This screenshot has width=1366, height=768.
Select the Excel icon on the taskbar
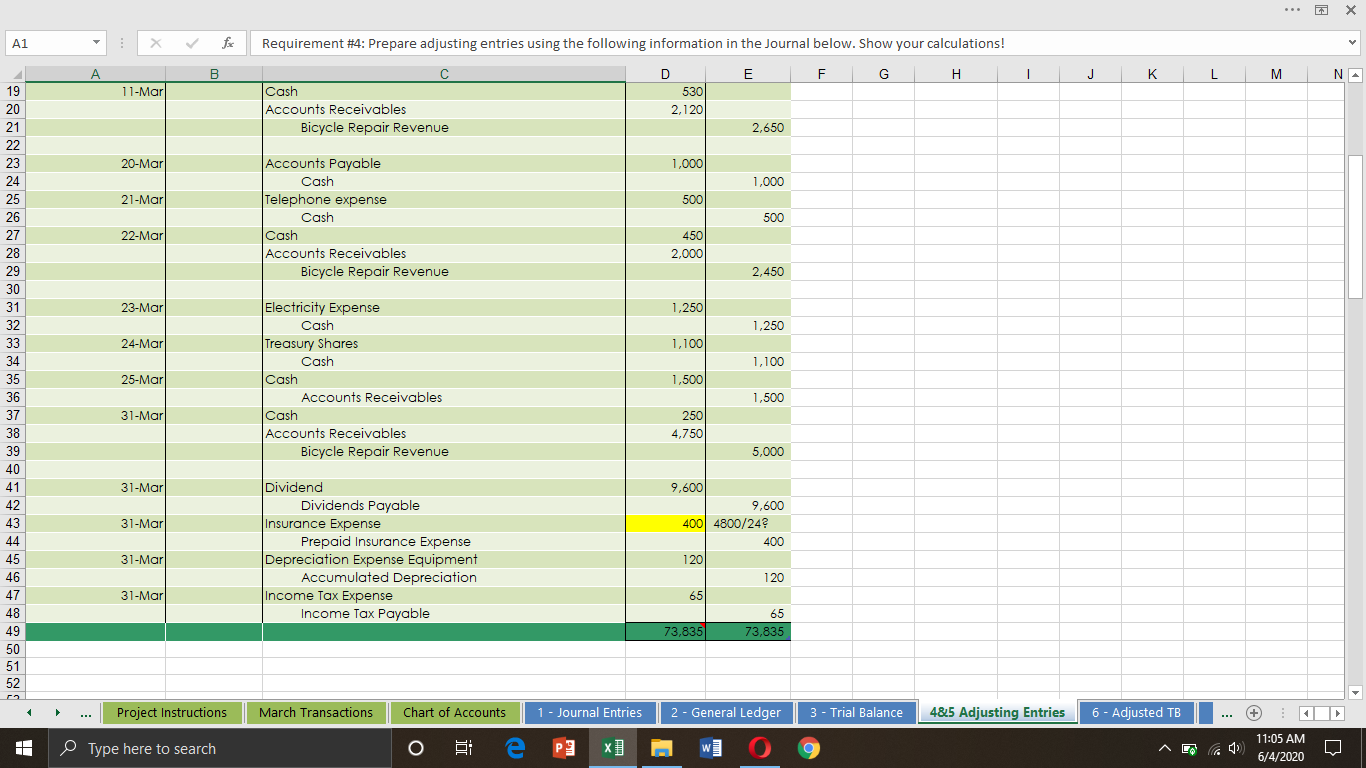pyautogui.click(x=613, y=747)
